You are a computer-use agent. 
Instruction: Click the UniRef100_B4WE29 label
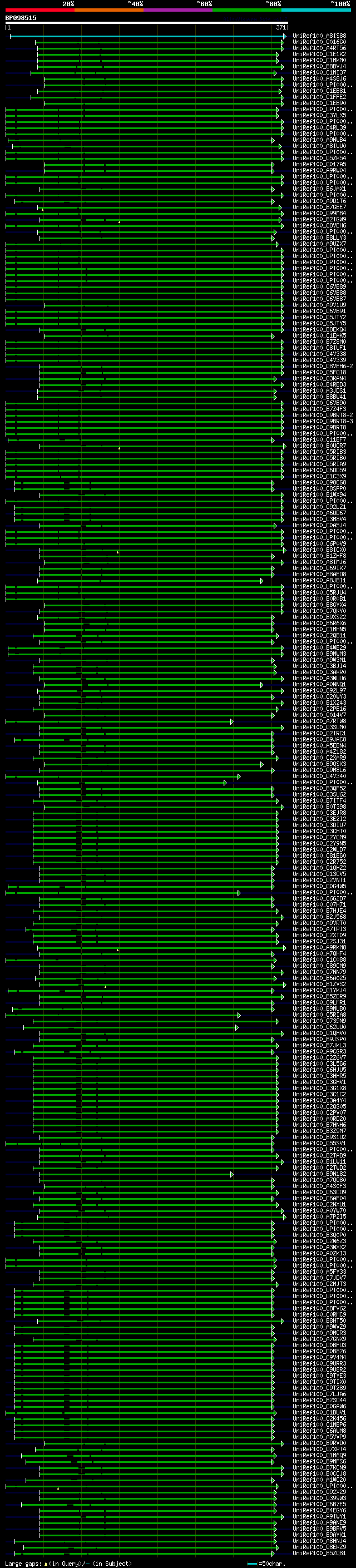[x=319, y=647]
